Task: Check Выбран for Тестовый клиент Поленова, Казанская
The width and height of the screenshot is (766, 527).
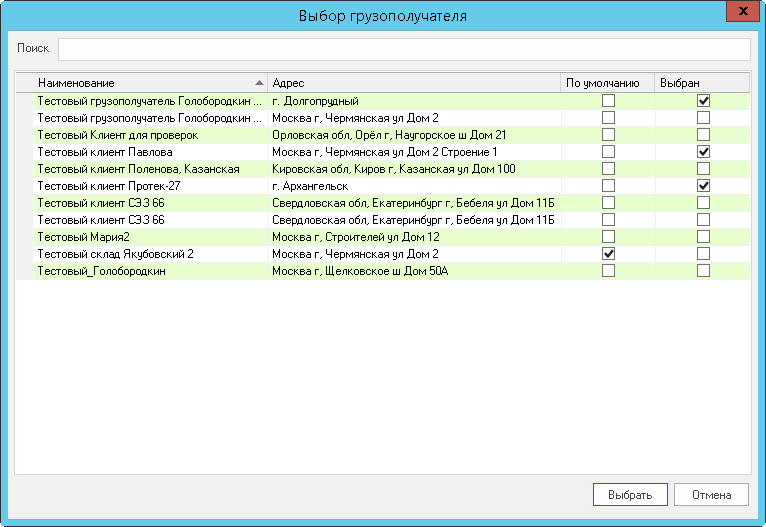Action: (703, 169)
